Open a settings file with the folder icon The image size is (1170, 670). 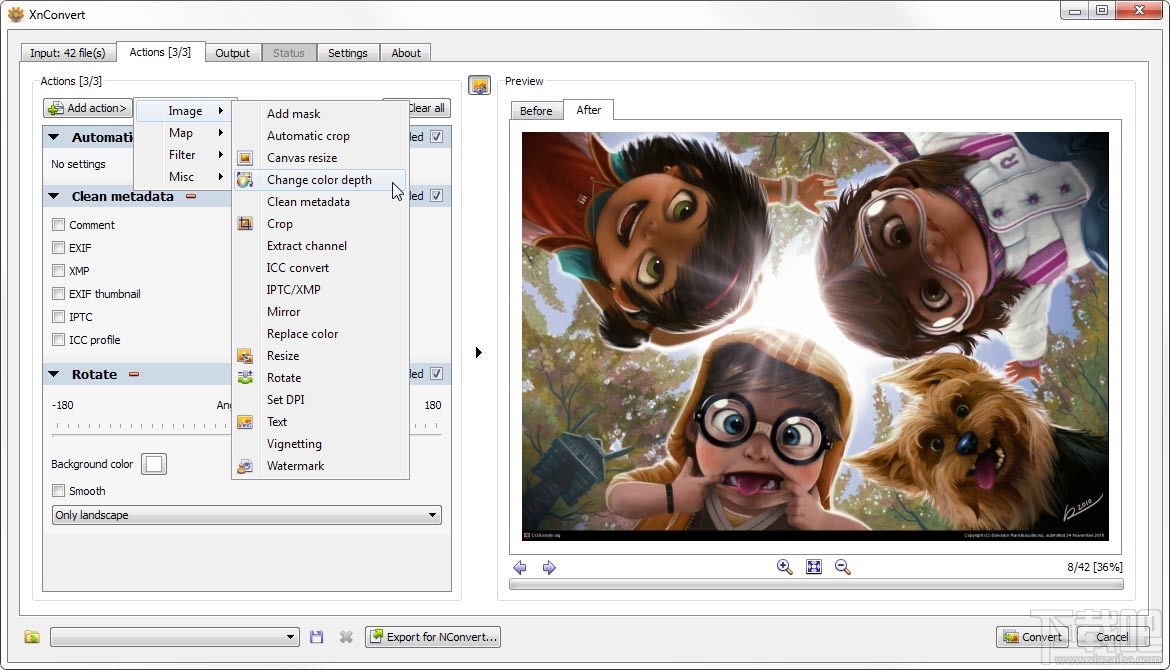(x=31, y=636)
